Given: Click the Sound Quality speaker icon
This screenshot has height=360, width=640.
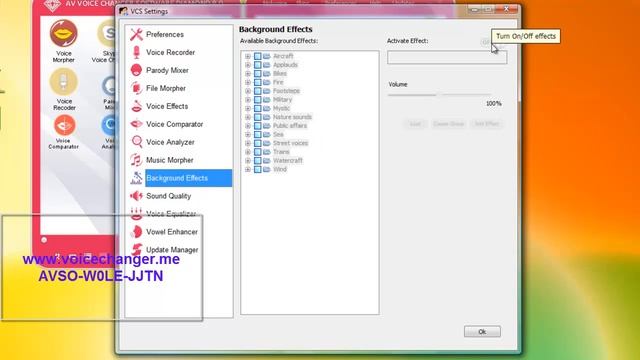Looking at the screenshot, I should [136, 196].
